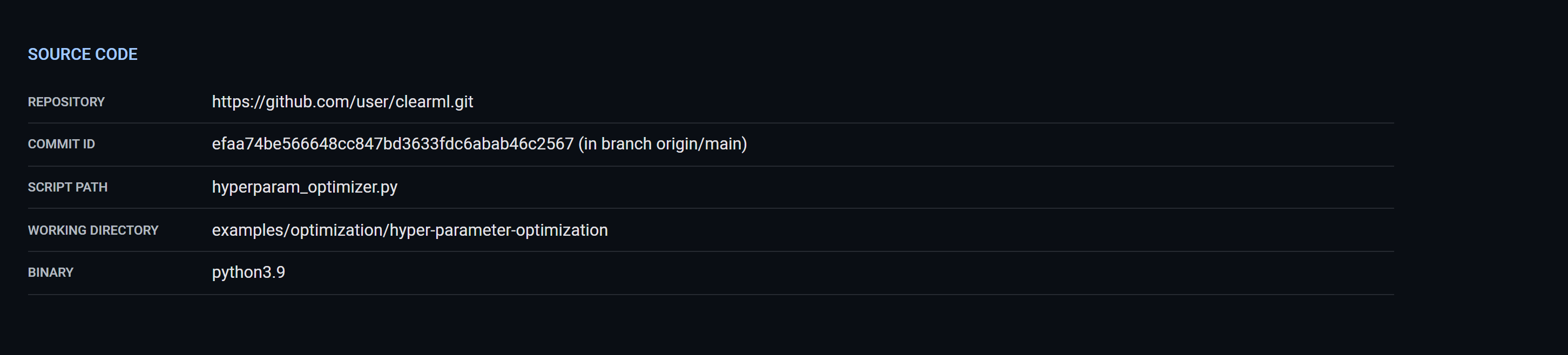Click the commit ID value efaa74be566648cc847bd3633fdc6abab46c2567
1568x355 pixels.
391,145
